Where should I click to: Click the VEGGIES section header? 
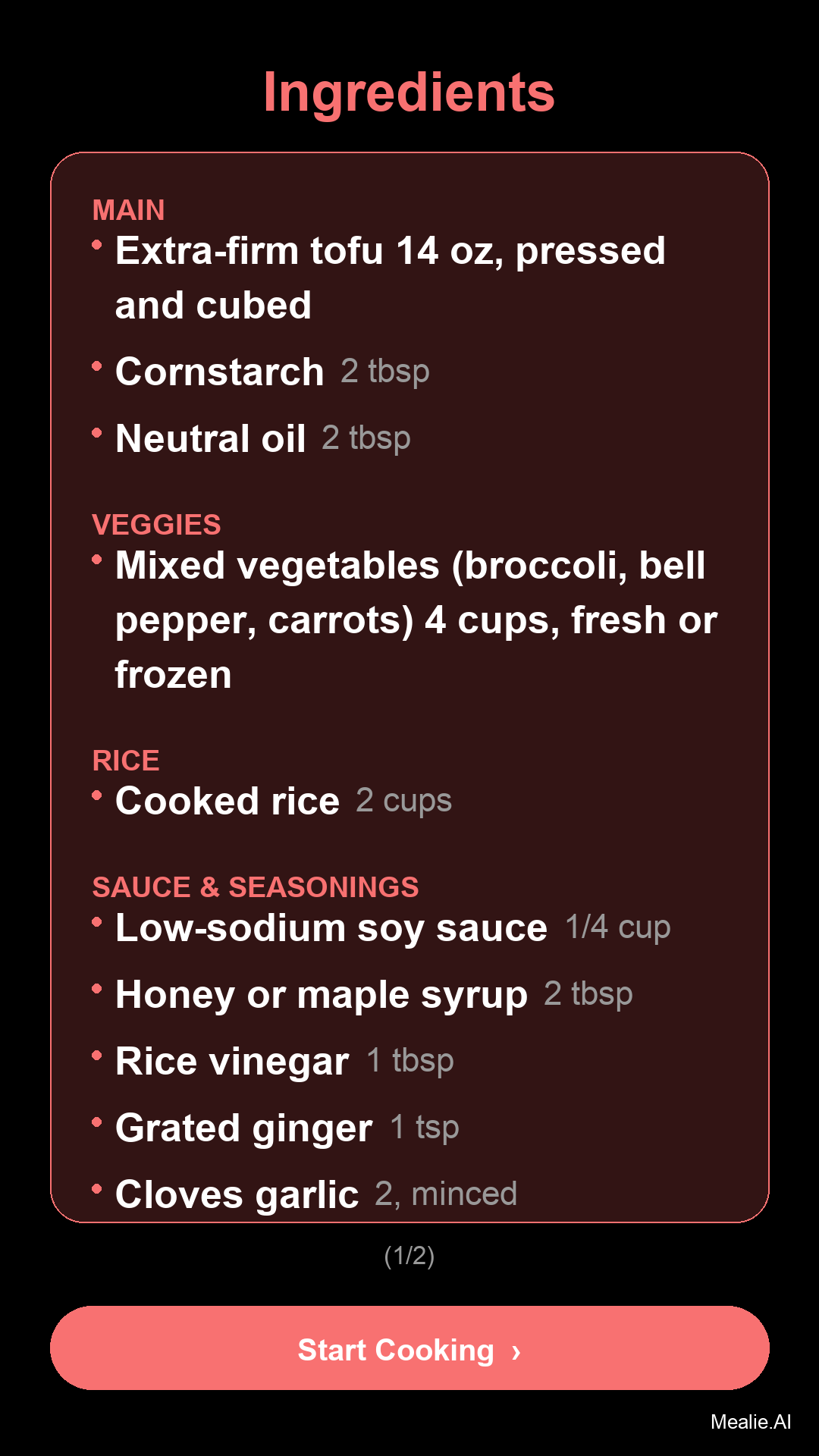156,525
